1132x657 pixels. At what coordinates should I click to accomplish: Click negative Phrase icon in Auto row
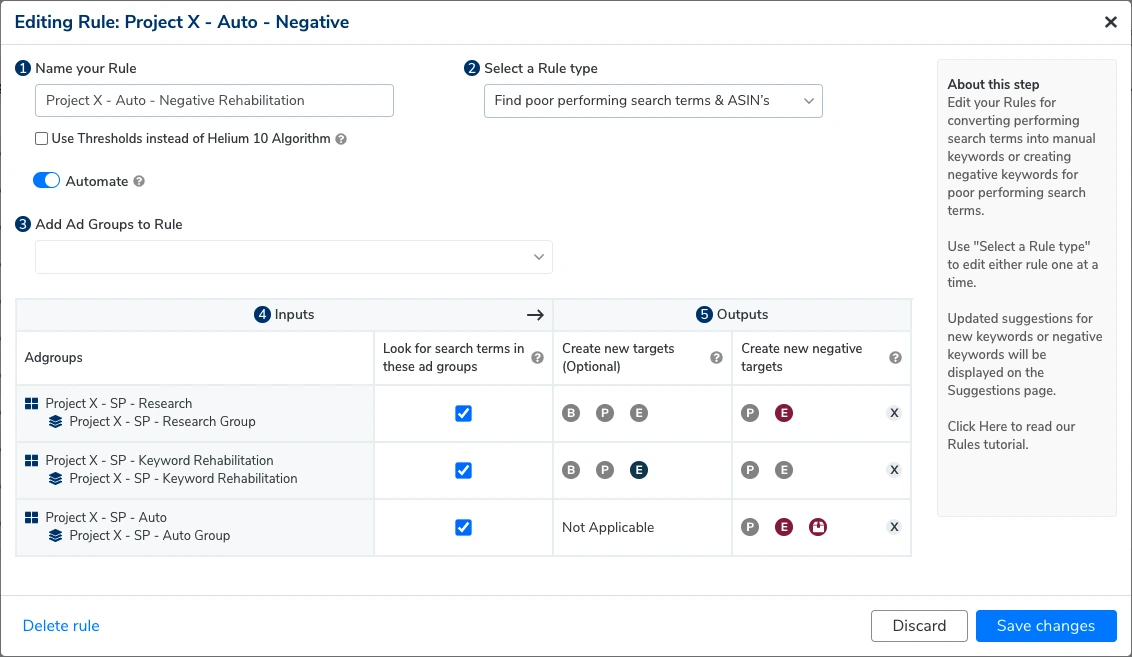point(750,527)
